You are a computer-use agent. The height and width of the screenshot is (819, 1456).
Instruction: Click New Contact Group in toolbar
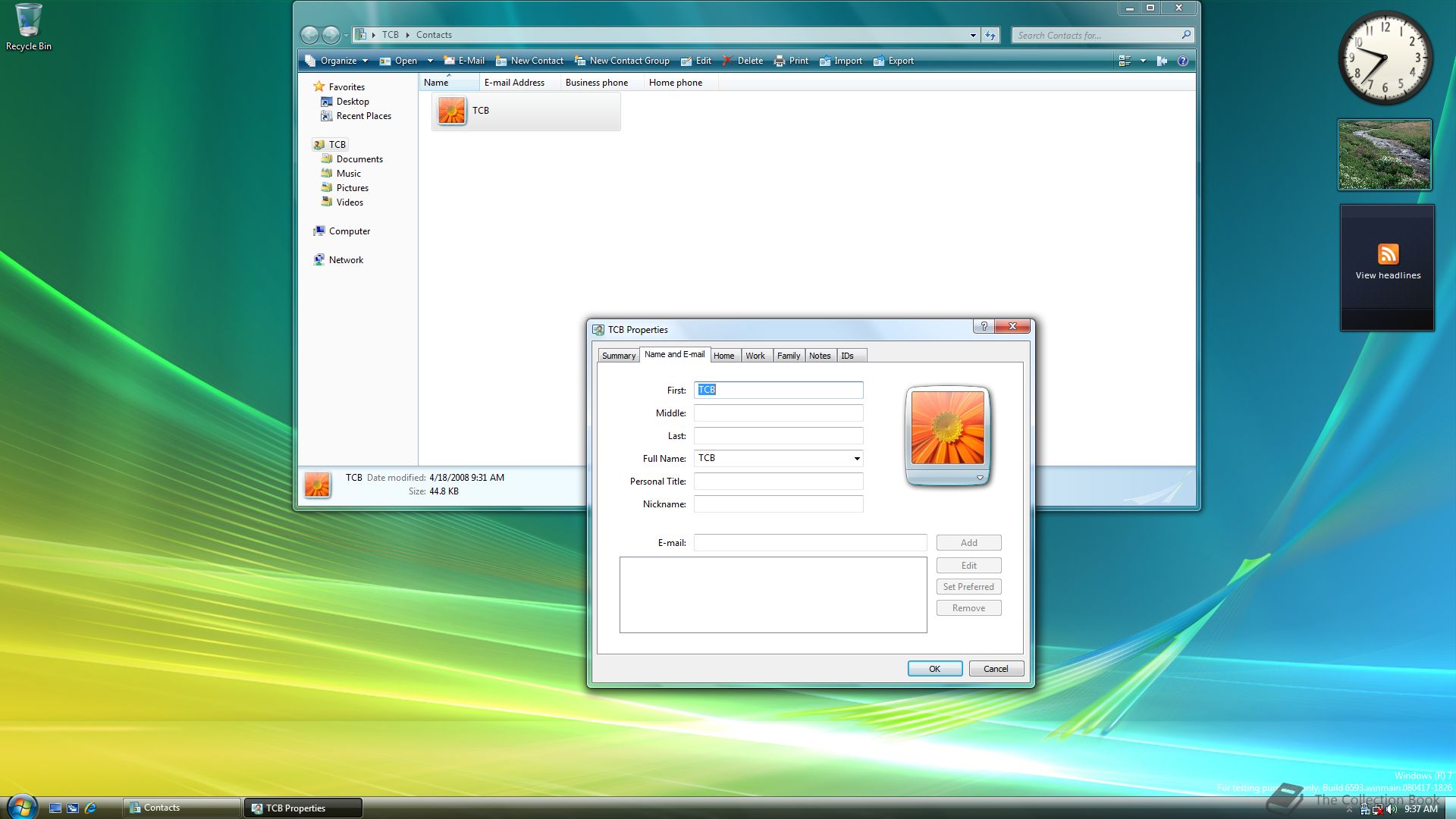coord(622,61)
